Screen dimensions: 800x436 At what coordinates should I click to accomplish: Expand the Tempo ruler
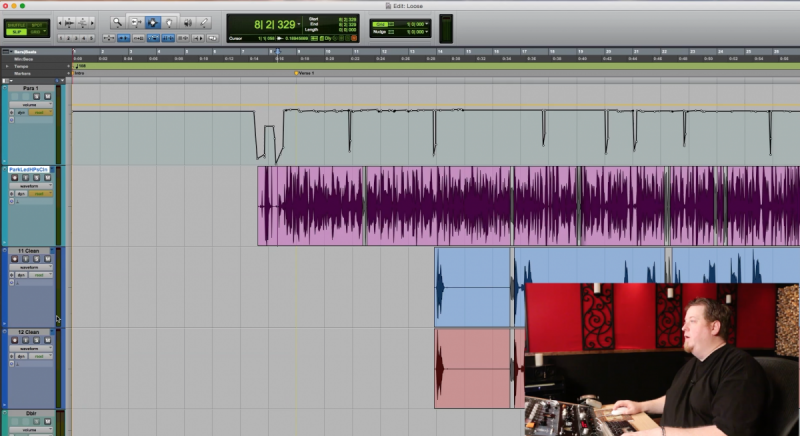point(7,66)
